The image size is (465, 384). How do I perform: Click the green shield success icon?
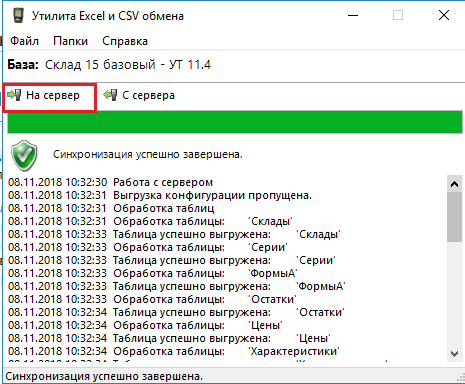coord(24,155)
